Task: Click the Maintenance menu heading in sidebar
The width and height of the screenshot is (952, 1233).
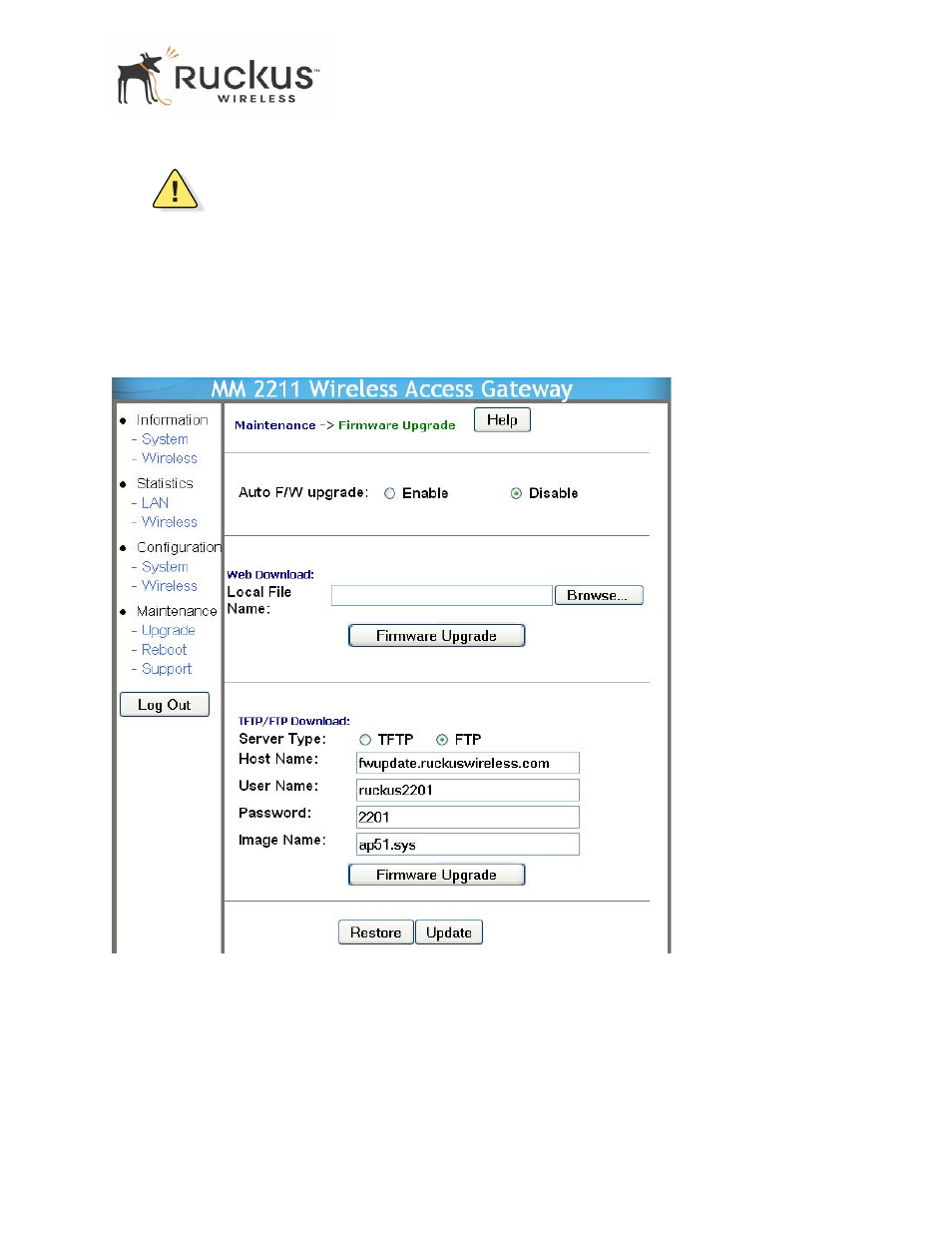Action: [x=177, y=611]
